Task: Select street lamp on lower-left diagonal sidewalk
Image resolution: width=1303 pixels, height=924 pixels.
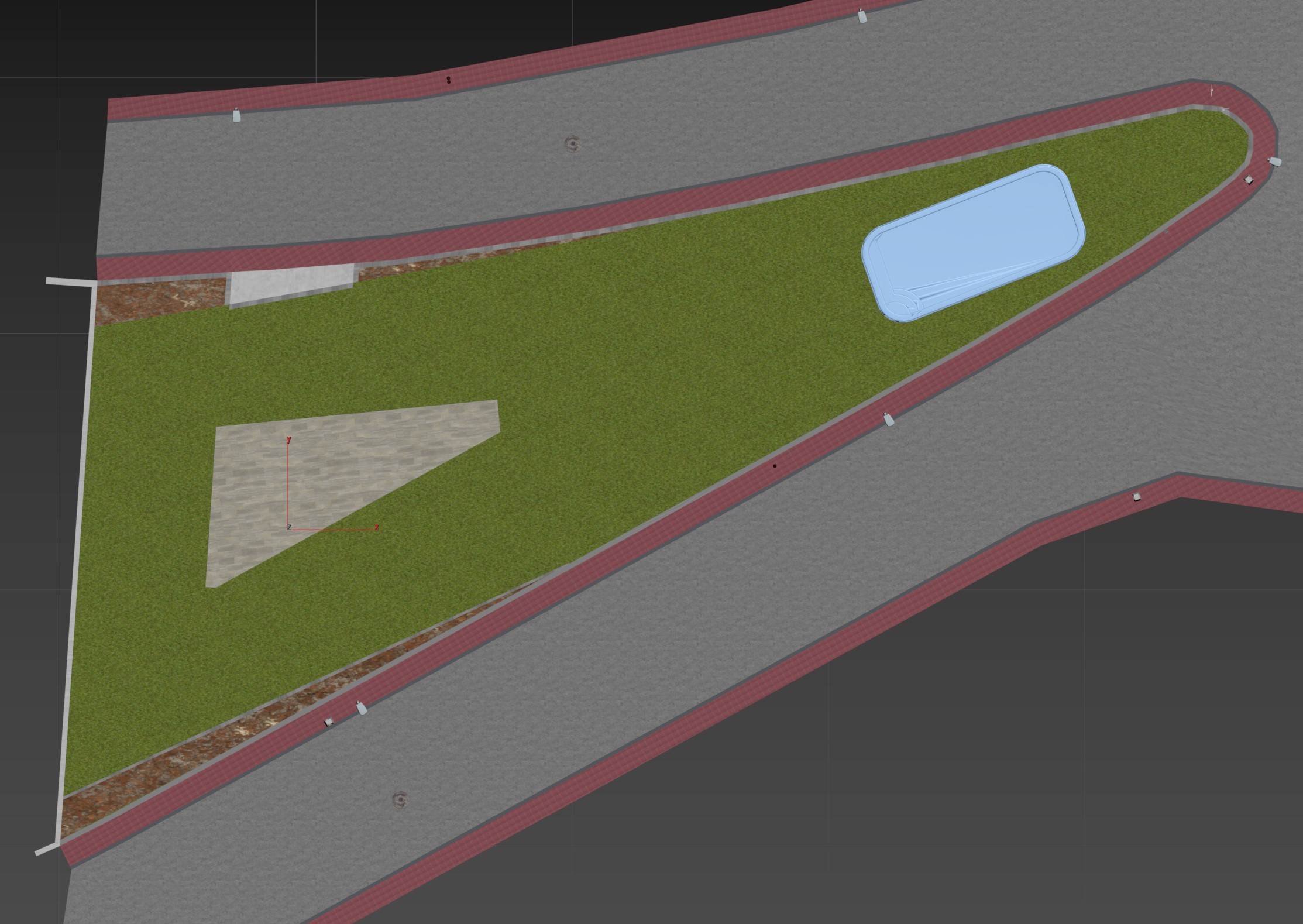Action: click(362, 708)
